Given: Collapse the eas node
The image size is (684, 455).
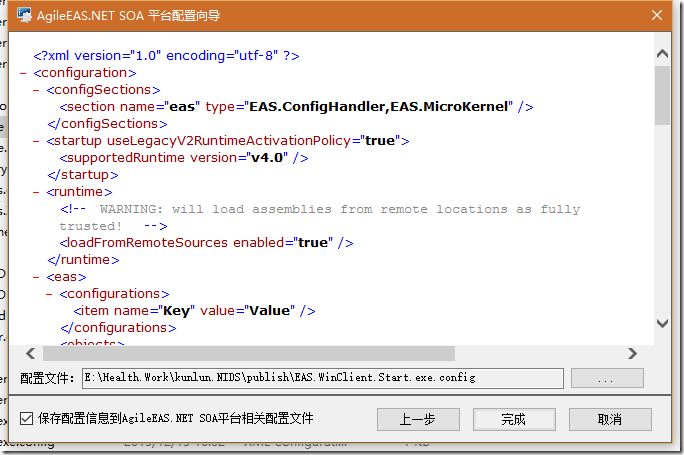Looking at the screenshot, I should (x=36, y=277).
